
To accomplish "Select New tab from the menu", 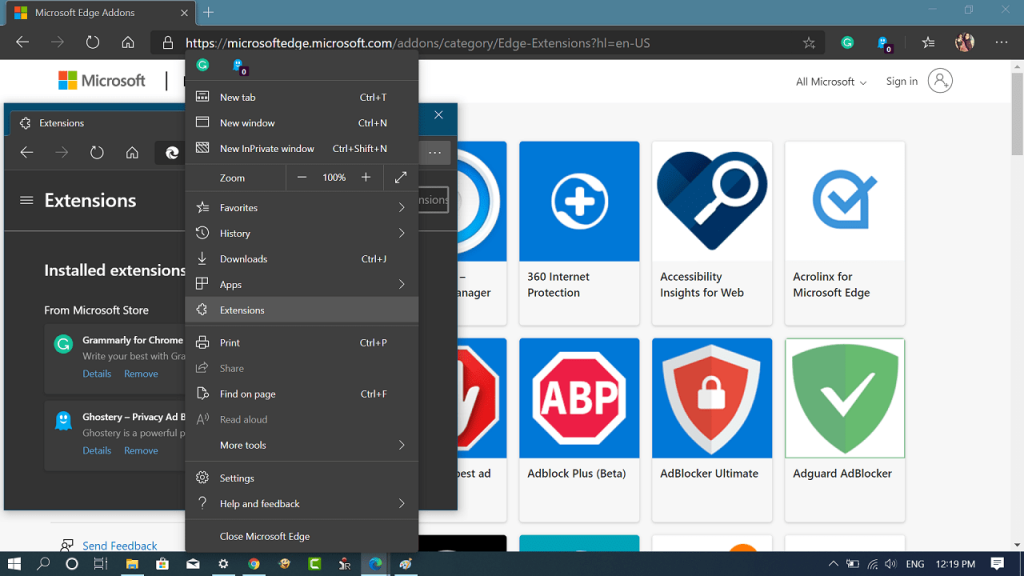I will pyautogui.click(x=302, y=97).
